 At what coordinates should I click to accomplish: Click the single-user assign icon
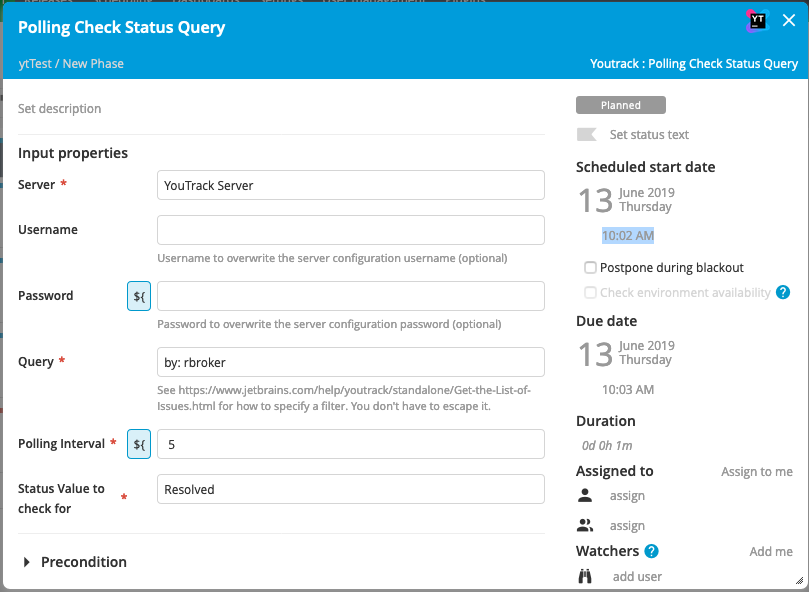[585, 495]
